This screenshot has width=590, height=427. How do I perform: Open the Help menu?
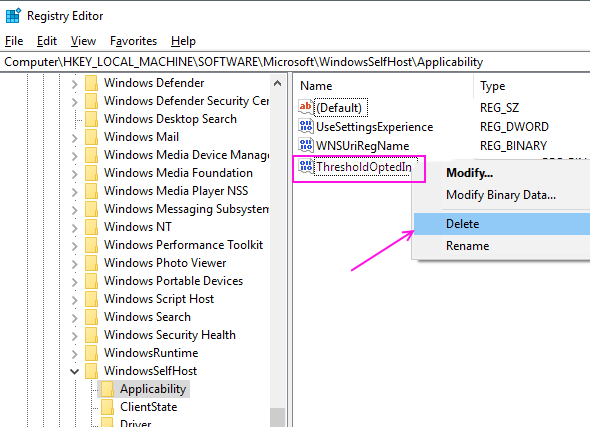point(183,41)
